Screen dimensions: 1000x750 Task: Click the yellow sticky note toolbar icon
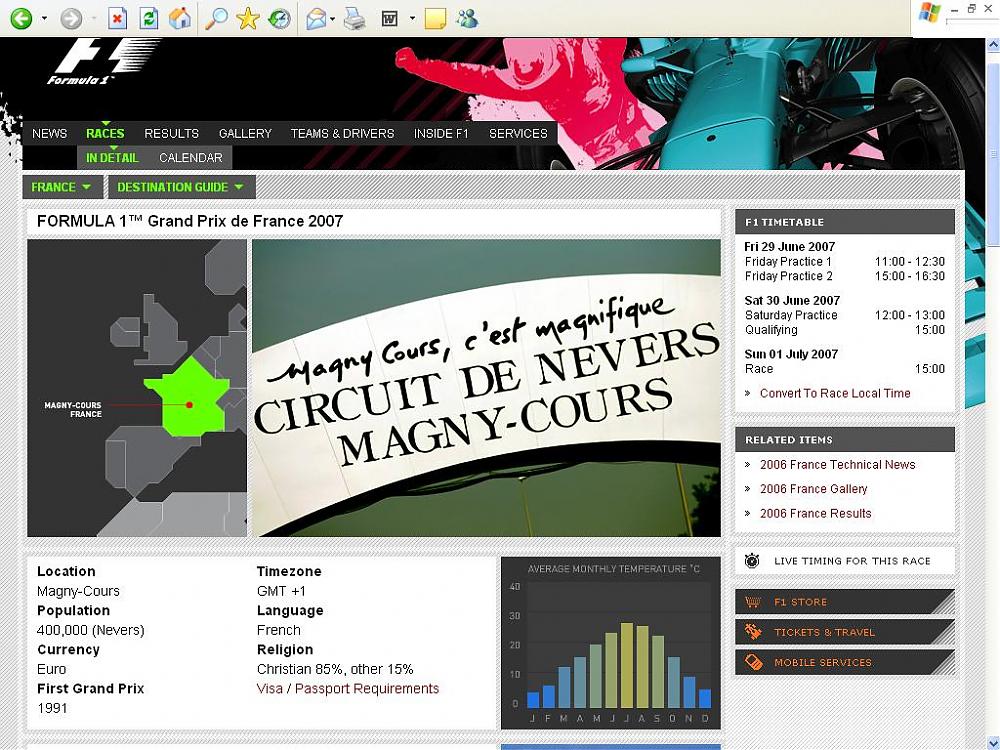point(436,18)
